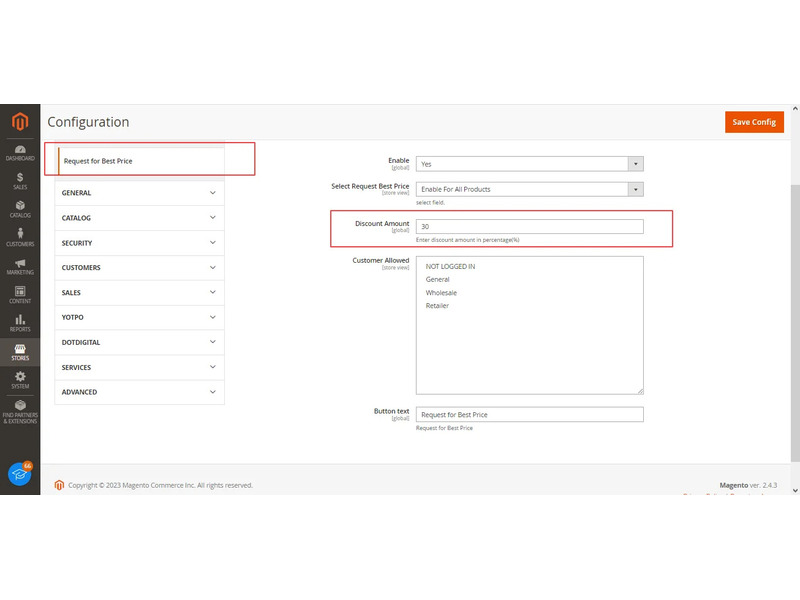
Task: Click the Magento logo icon in sidebar
Action: pyautogui.click(x=20, y=122)
